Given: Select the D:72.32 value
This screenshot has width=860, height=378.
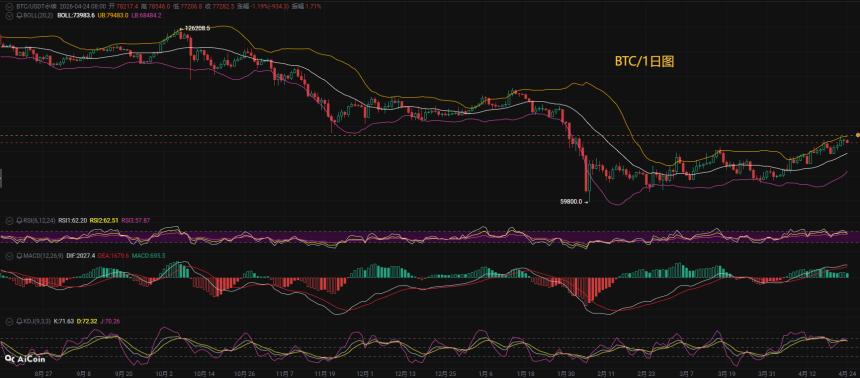Looking at the screenshot, I should point(87,320).
